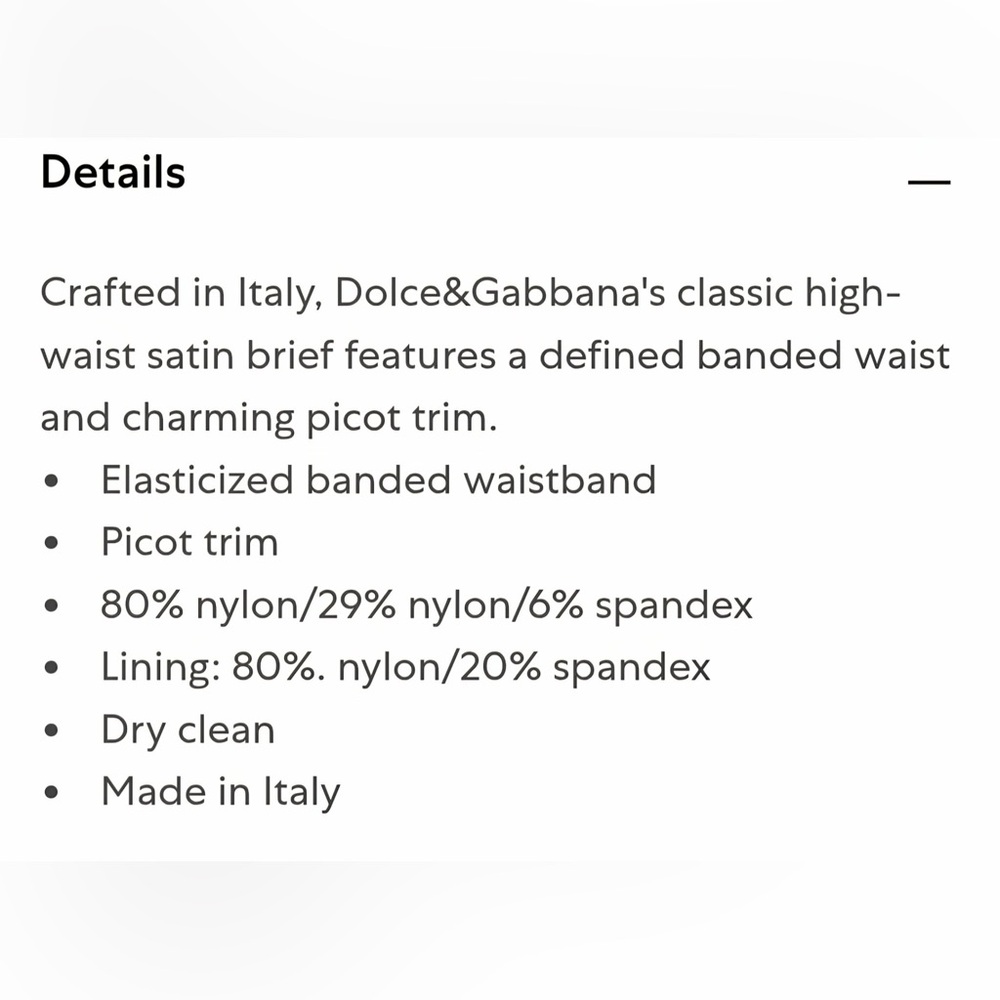Image resolution: width=1000 pixels, height=1000 pixels.
Task: Click the bullet before 'Made in Italy'
Action: click(51, 794)
